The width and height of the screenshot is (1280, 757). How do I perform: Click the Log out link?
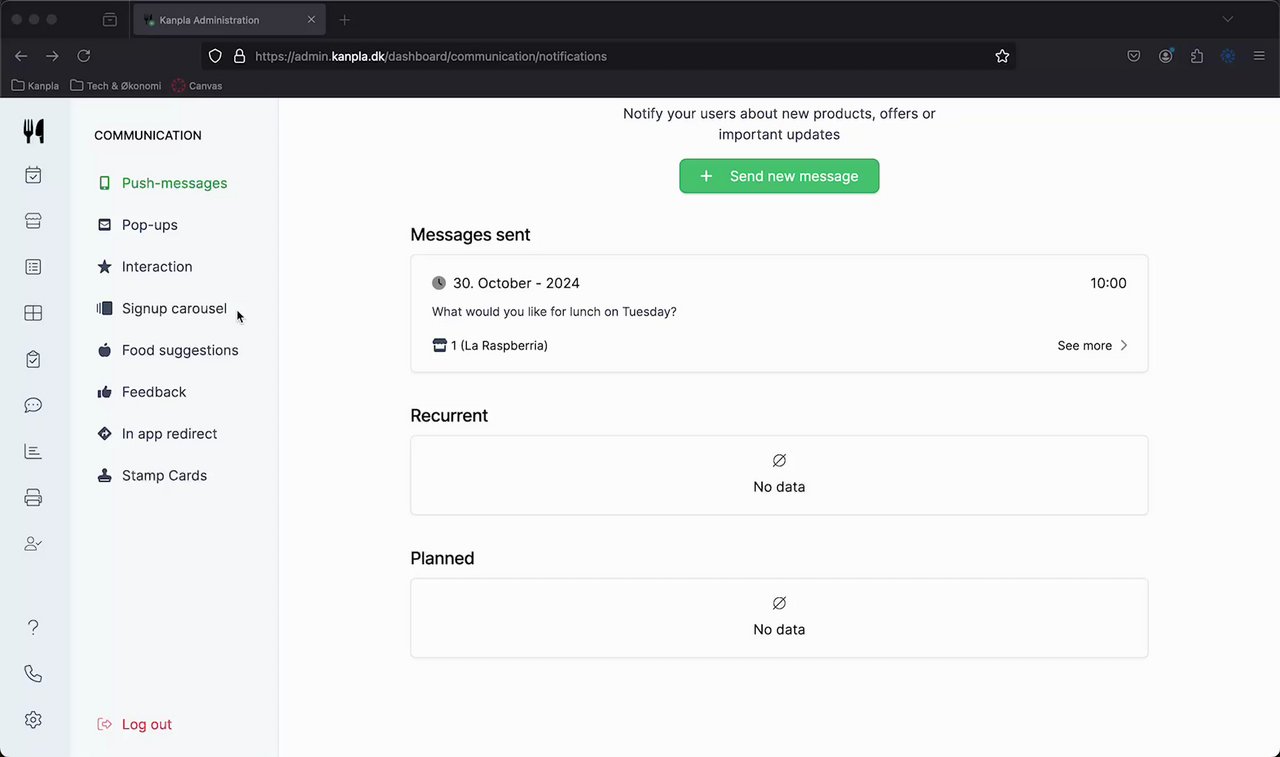coord(146,724)
